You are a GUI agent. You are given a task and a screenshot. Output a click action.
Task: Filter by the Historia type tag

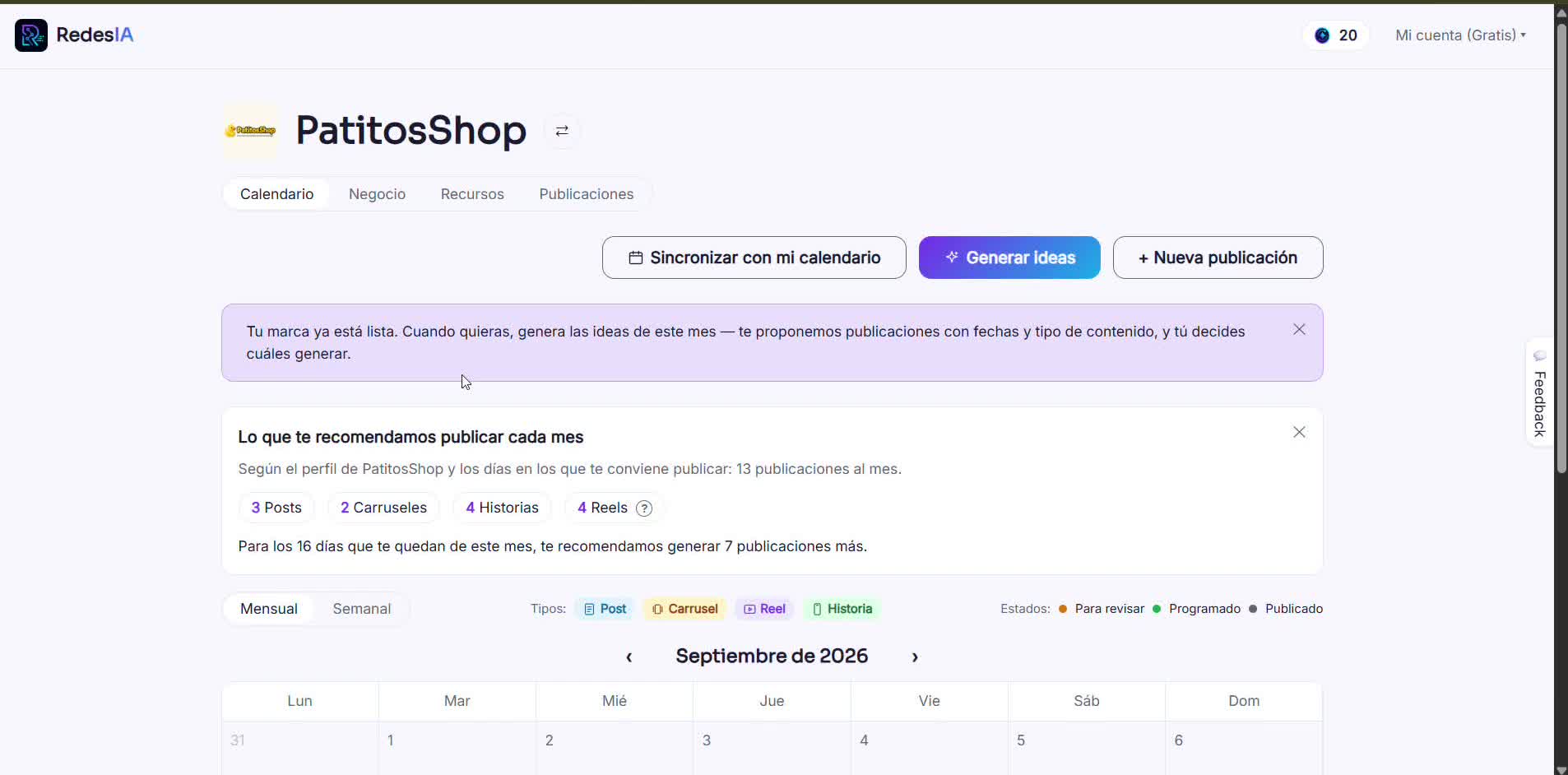pos(842,609)
